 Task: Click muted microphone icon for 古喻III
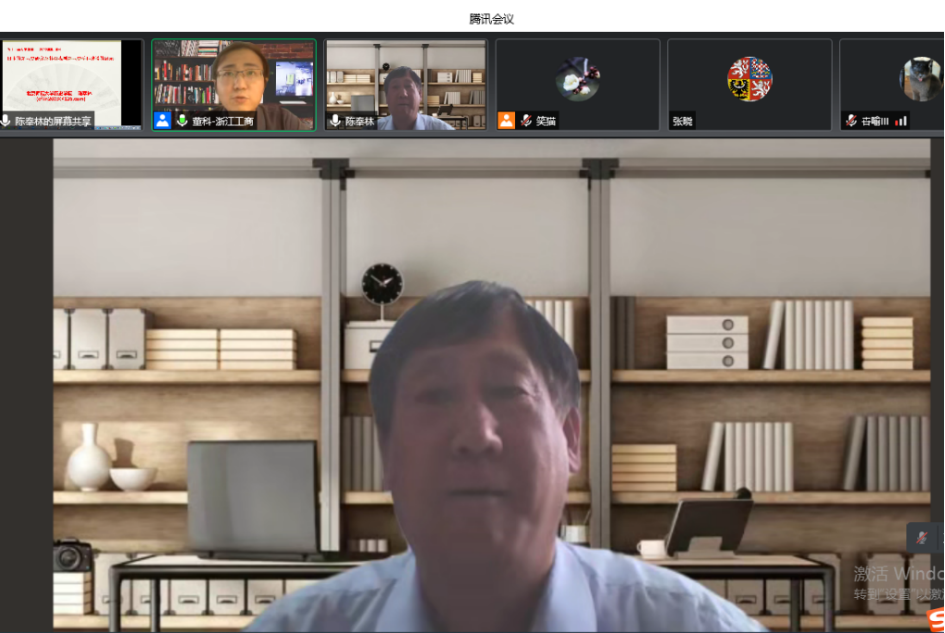tap(851, 121)
